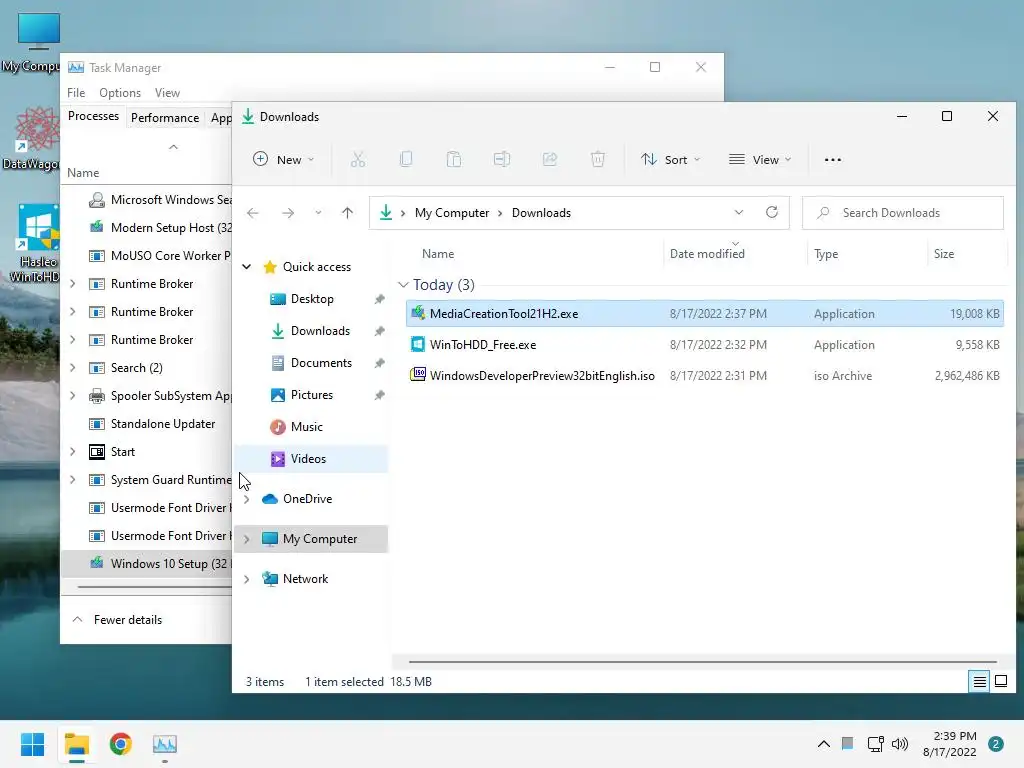Sort by Size column header

(944, 254)
